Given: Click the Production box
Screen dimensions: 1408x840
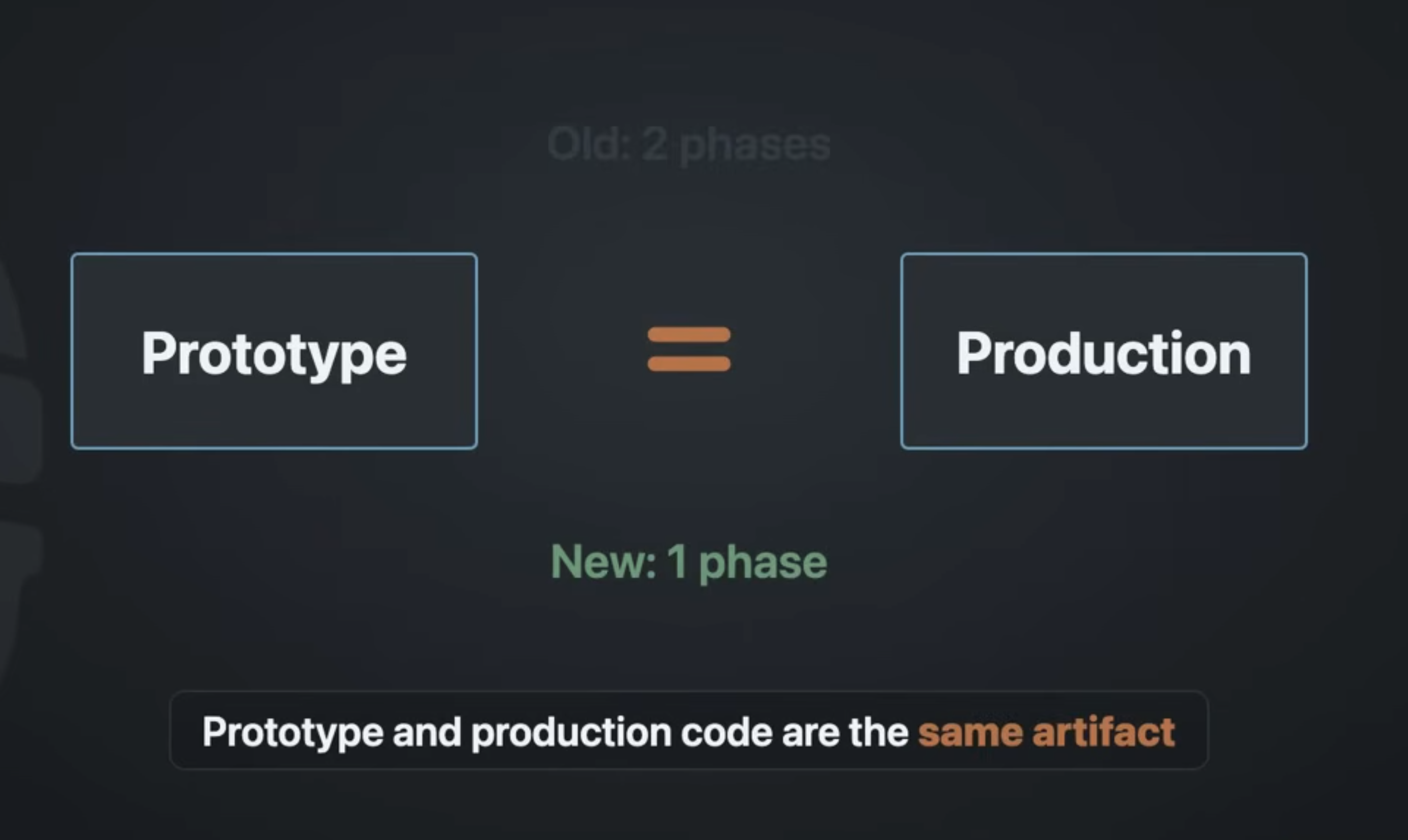Looking at the screenshot, I should tap(1104, 351).
